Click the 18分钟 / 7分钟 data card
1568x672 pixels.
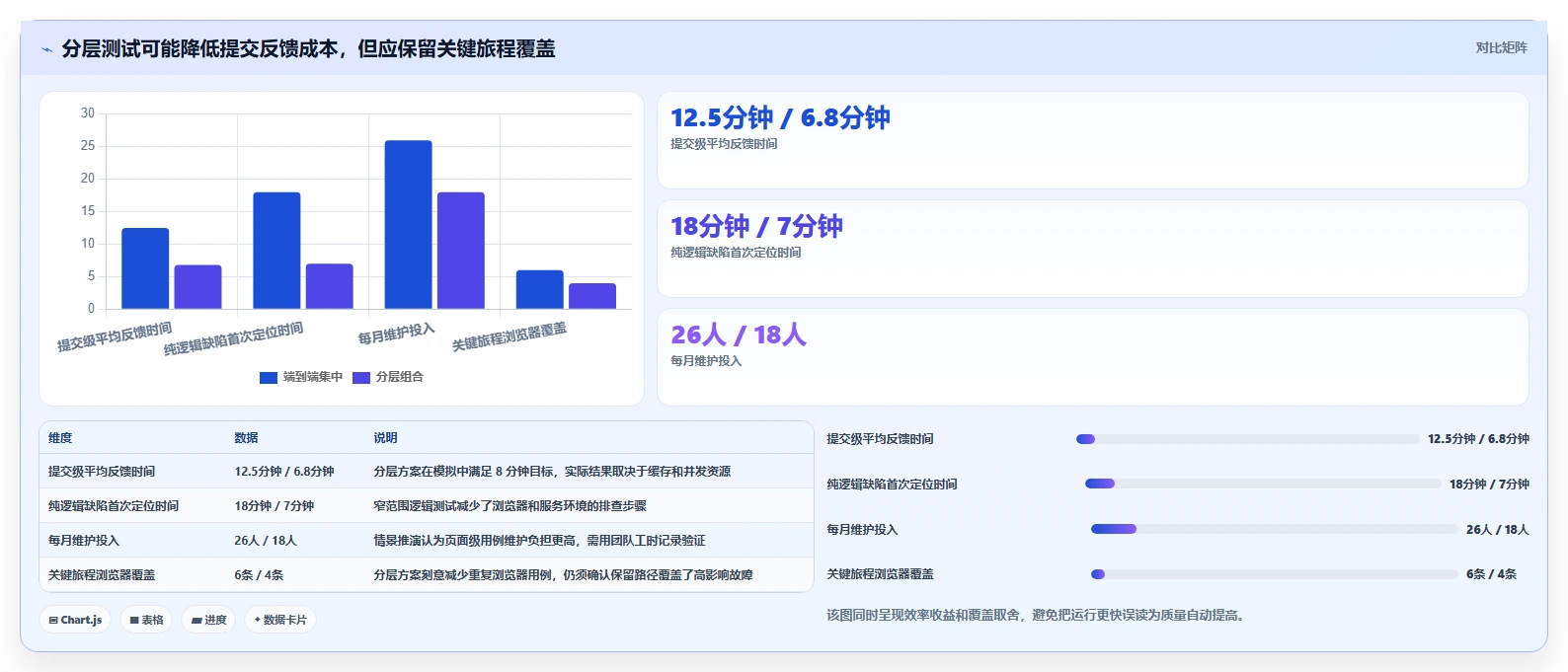tap(1093, 249)
